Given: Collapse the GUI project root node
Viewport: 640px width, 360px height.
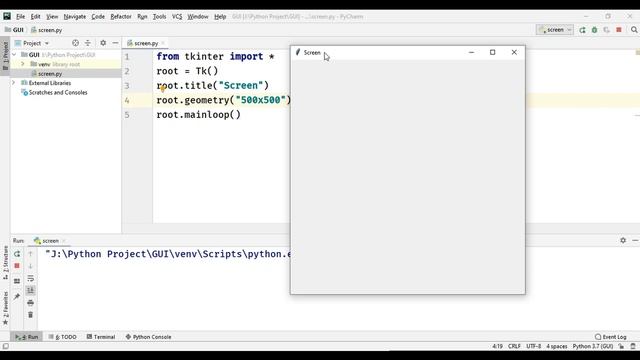Looking at the screenshot, I should click(x=14, y=54).
